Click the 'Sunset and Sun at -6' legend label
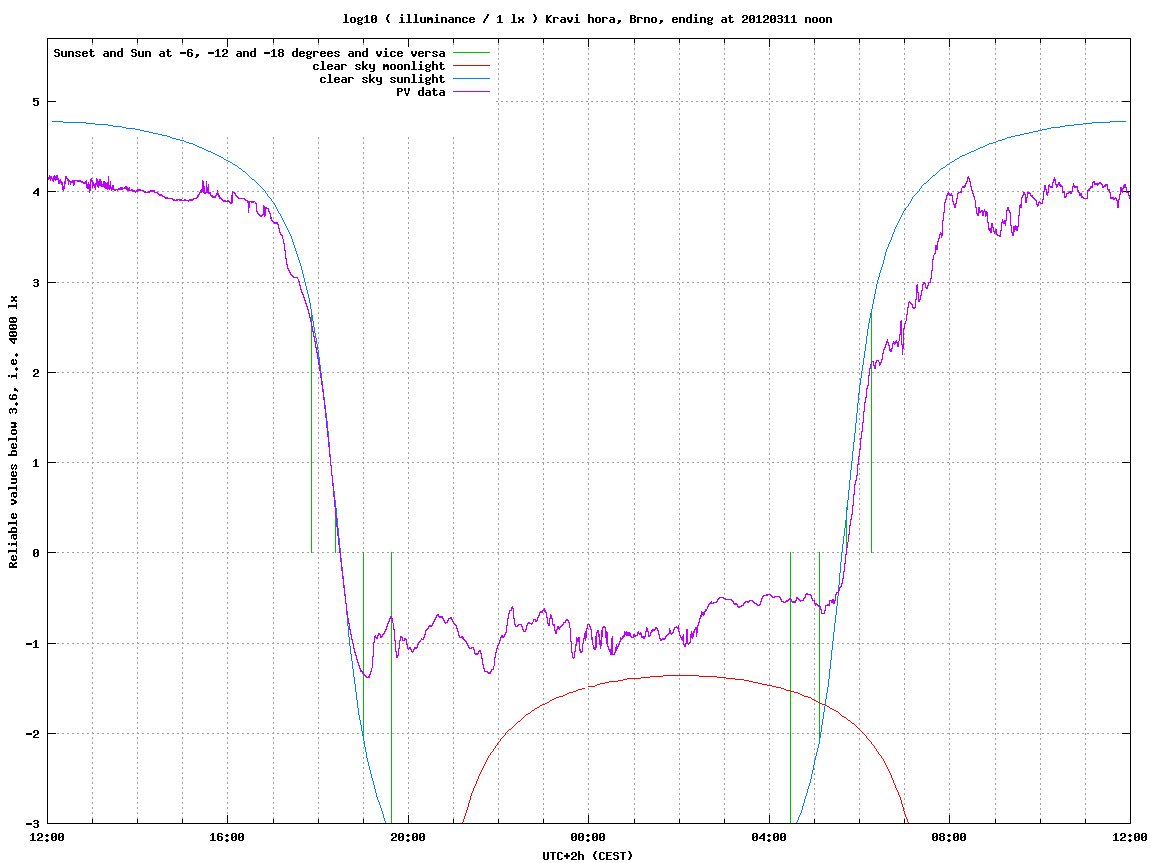This screenshot has width=1151, height=863. pos(250,53)
